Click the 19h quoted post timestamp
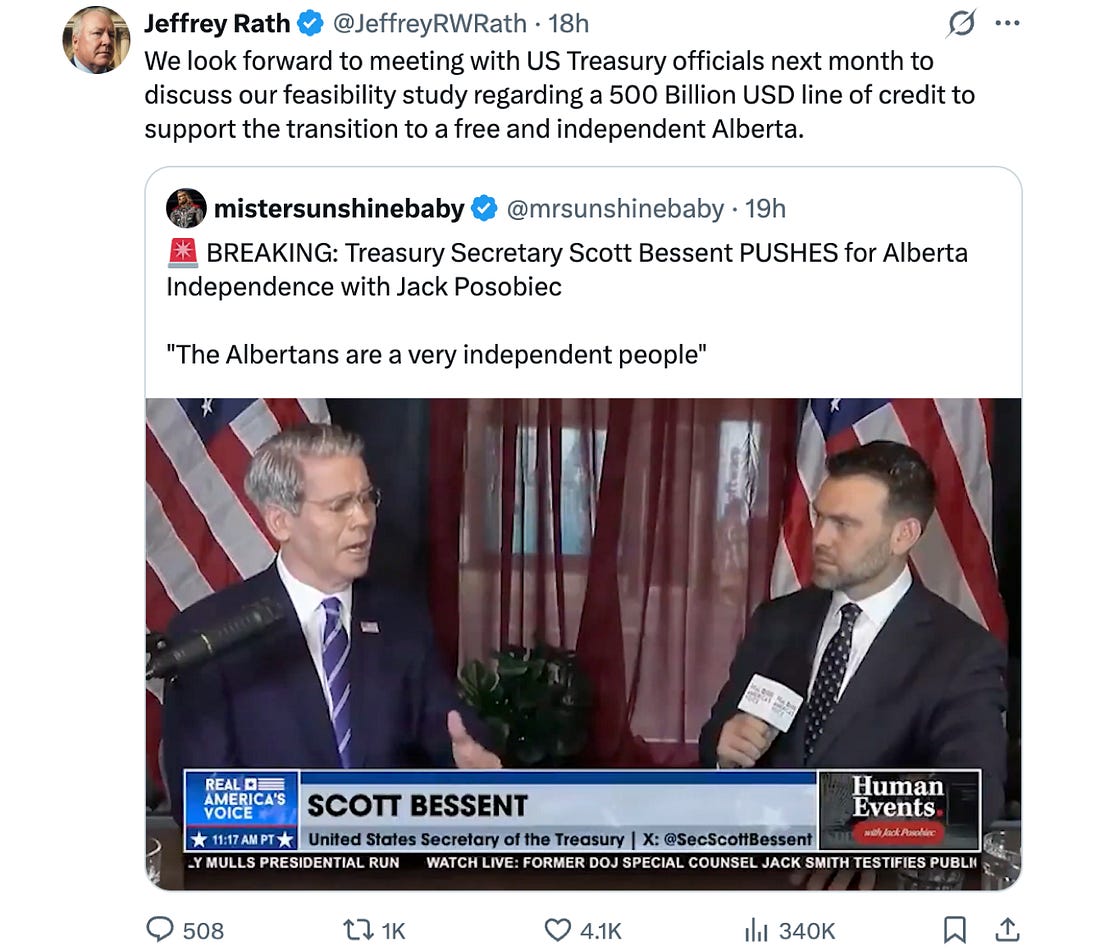Image resolution: width=1100 pixels, height=951 pixels. pyautogui.click(x=765, y=208)
